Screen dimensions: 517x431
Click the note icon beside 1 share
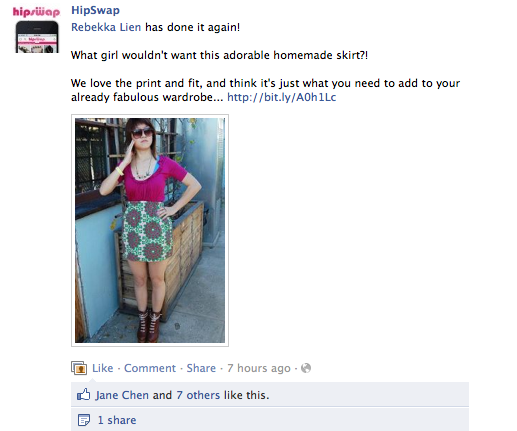click(x=84, y=420)
